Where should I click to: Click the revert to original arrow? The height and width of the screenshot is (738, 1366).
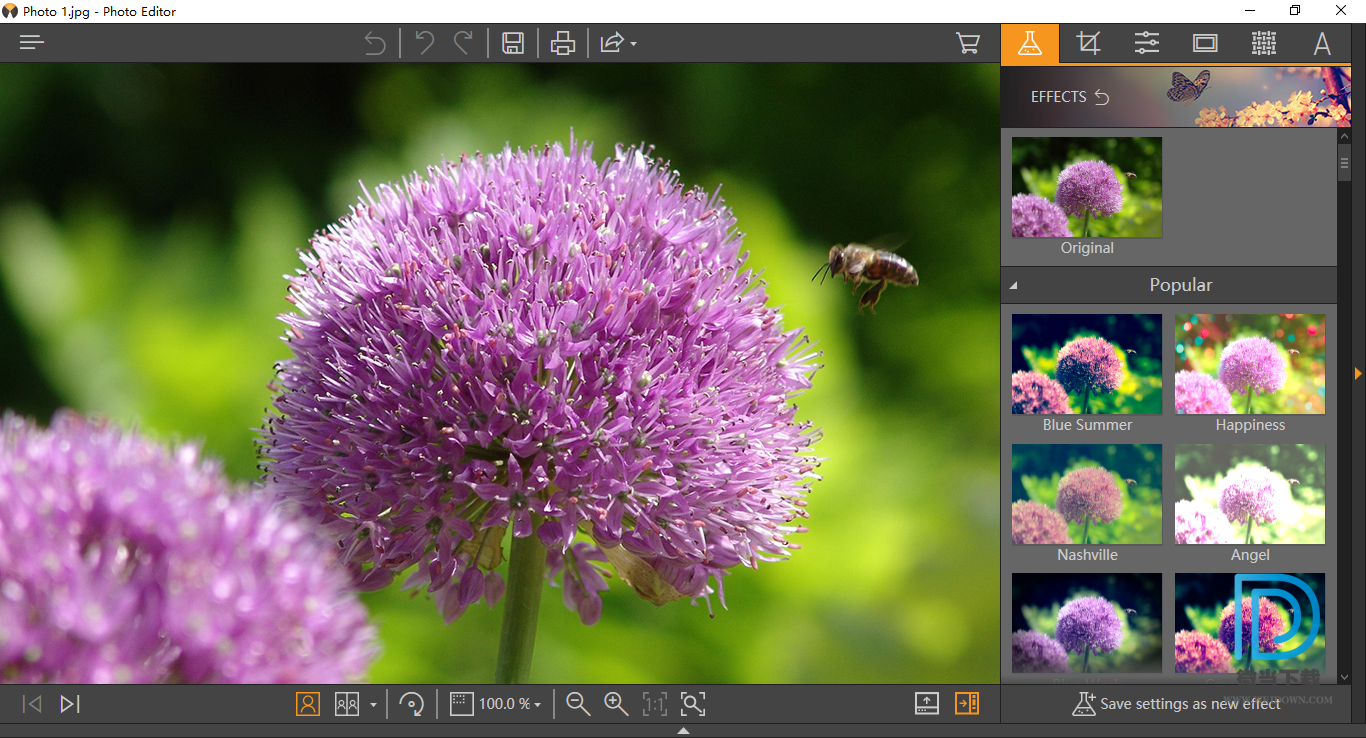375,43
